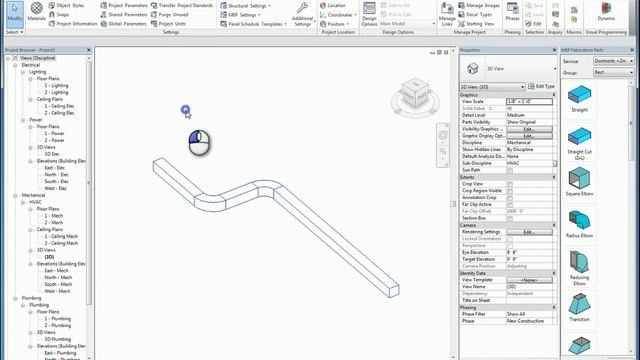
Task: Select the {3D} view in HVAC
Action: [x=49, y=257]
